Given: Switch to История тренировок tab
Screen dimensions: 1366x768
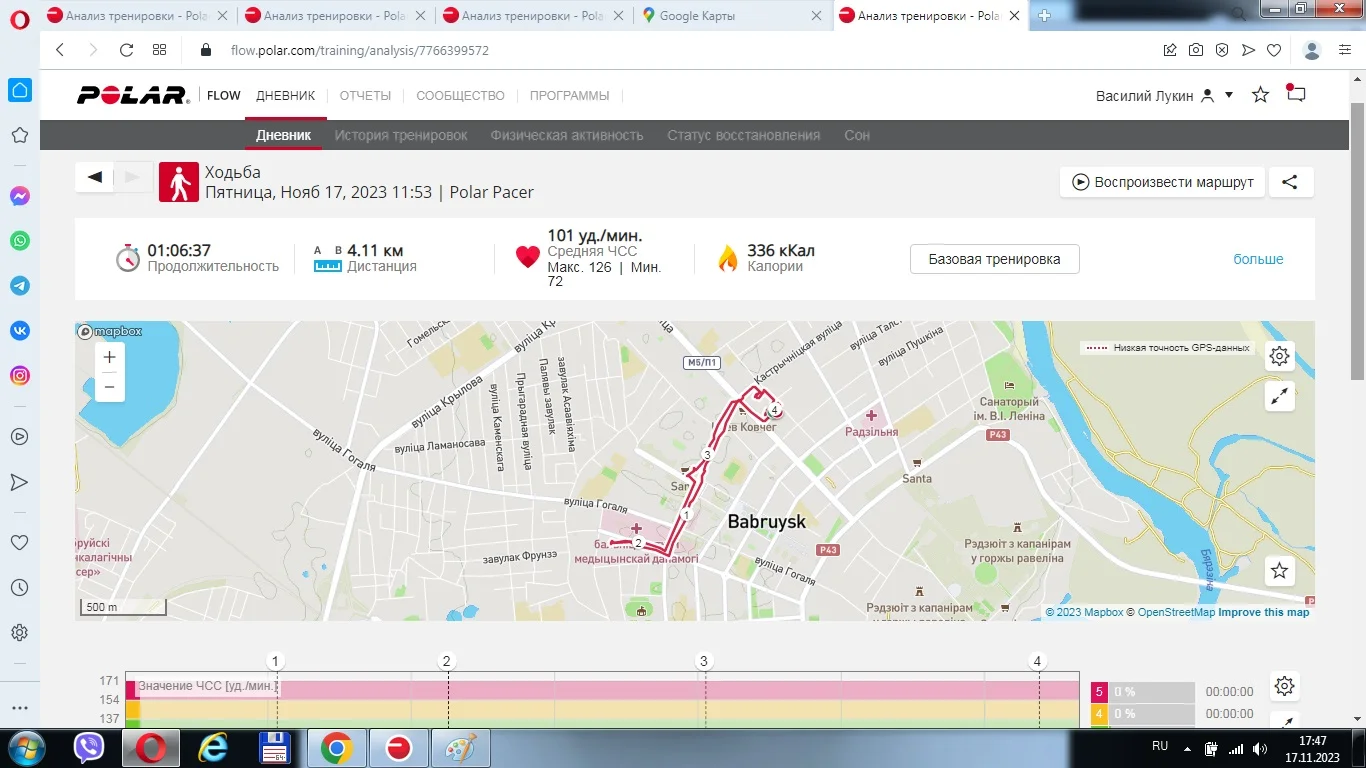Looking at the screenshot, I should point(401,135).
